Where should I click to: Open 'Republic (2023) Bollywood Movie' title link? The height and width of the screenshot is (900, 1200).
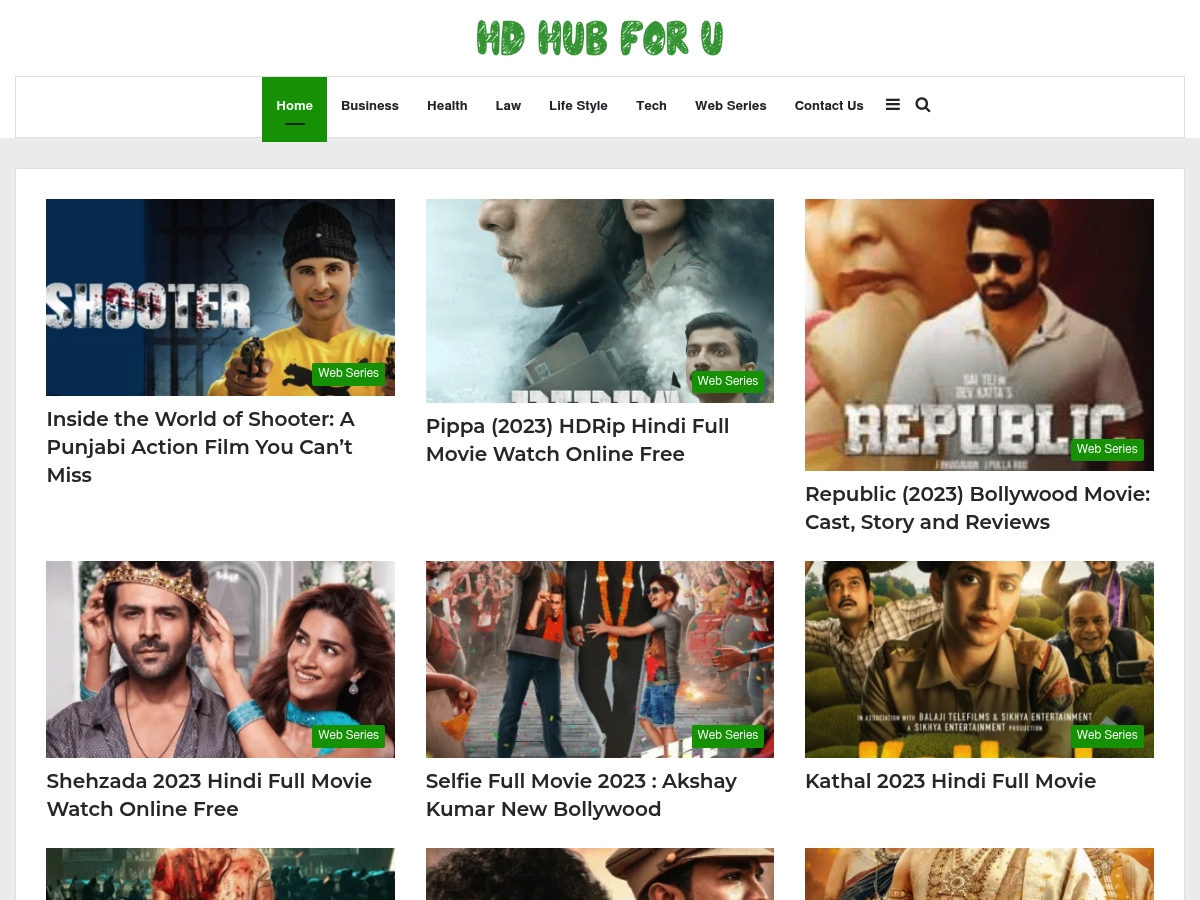(977, 508)
